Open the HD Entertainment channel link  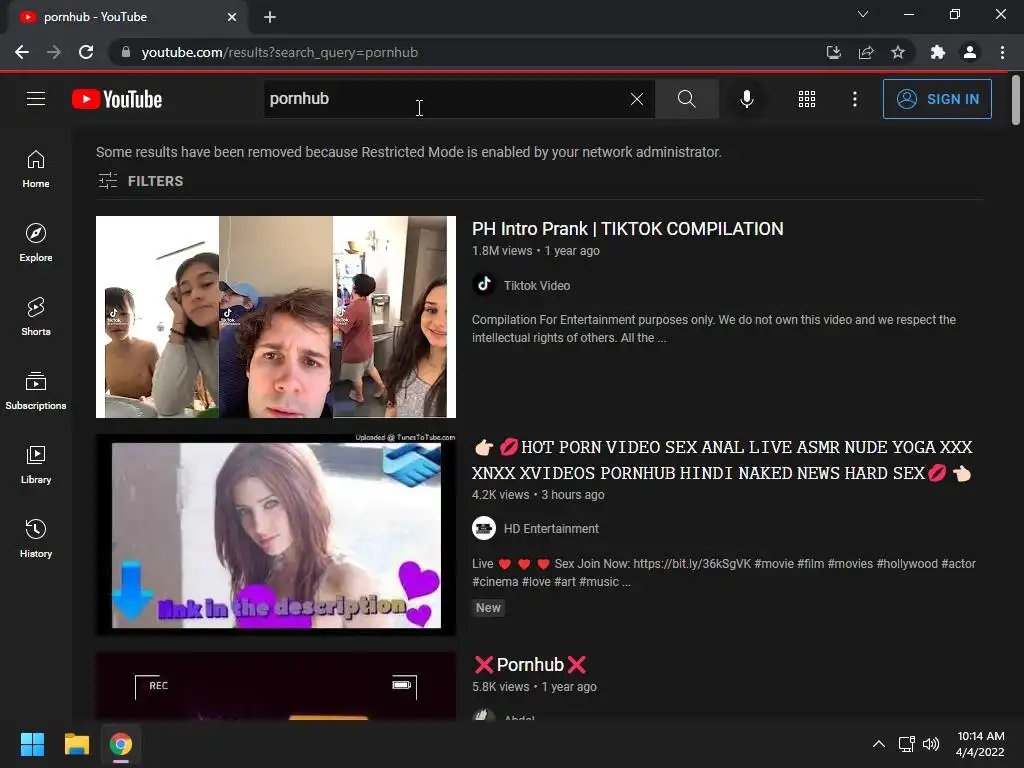[551, 528]
